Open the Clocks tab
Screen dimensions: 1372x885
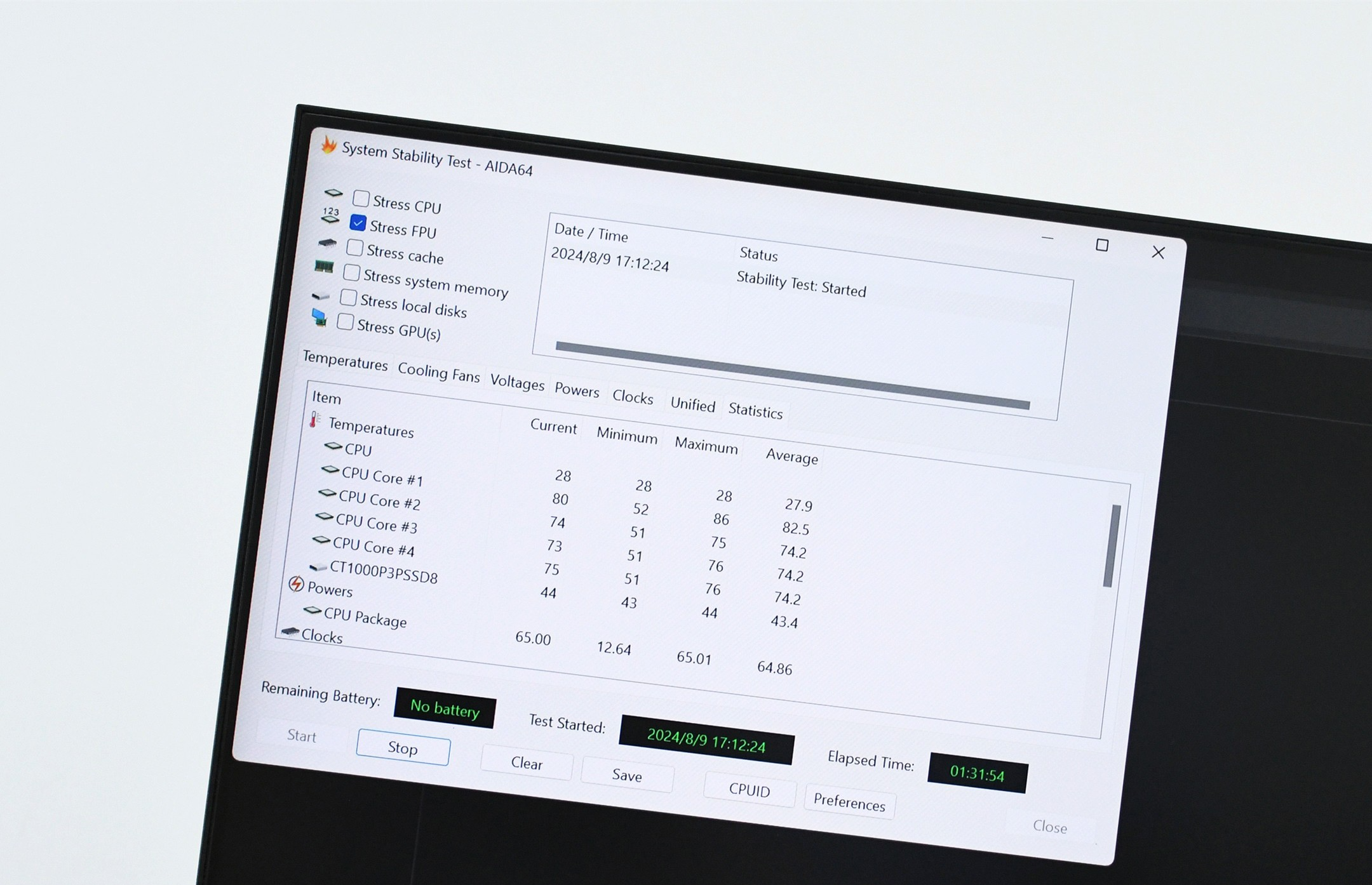(633, 397)
